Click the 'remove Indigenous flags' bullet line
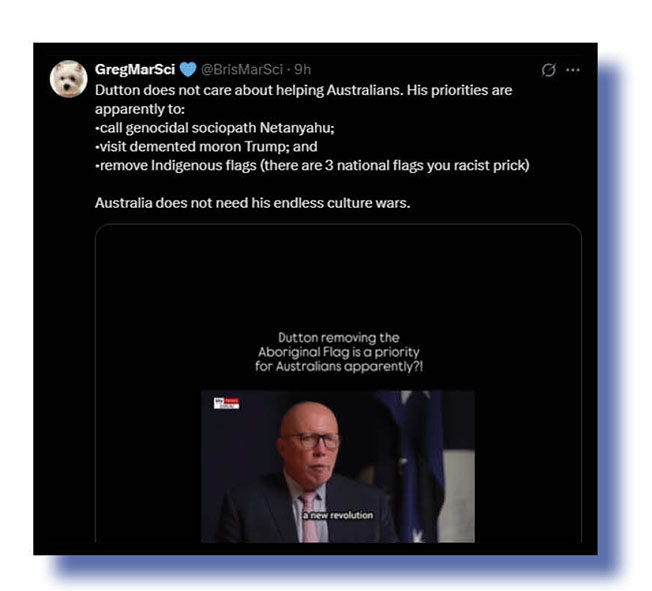The height and width of the screenshot is (591, 652). (312, 166)
